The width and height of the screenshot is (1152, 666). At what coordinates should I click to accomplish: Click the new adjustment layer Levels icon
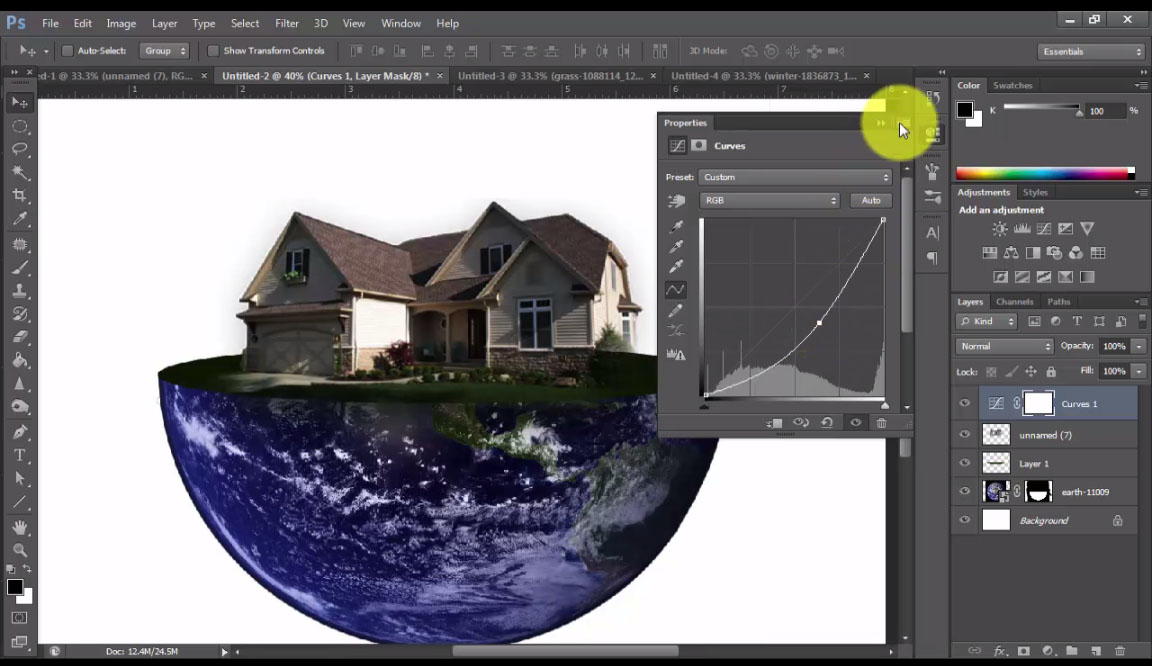1021,228
